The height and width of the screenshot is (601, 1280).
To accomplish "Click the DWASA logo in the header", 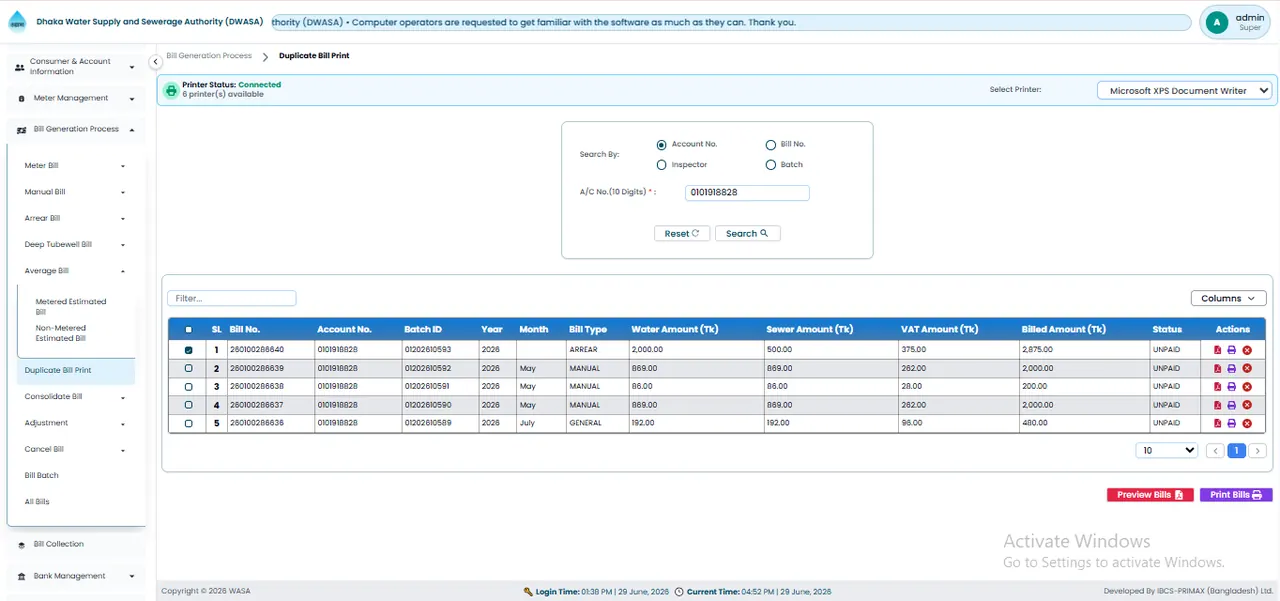I will point(17,22).
